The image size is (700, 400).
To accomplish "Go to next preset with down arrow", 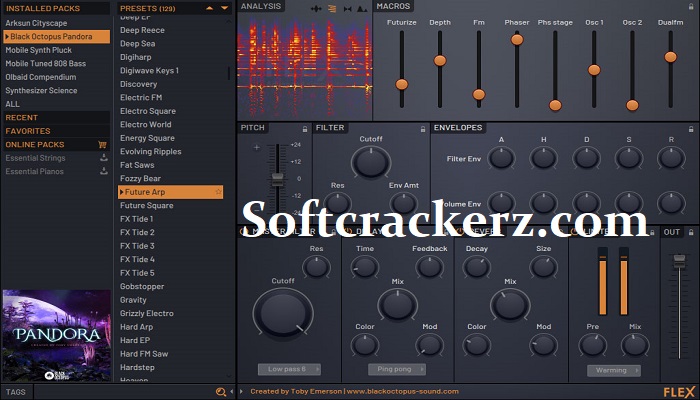I will point(225,8).
